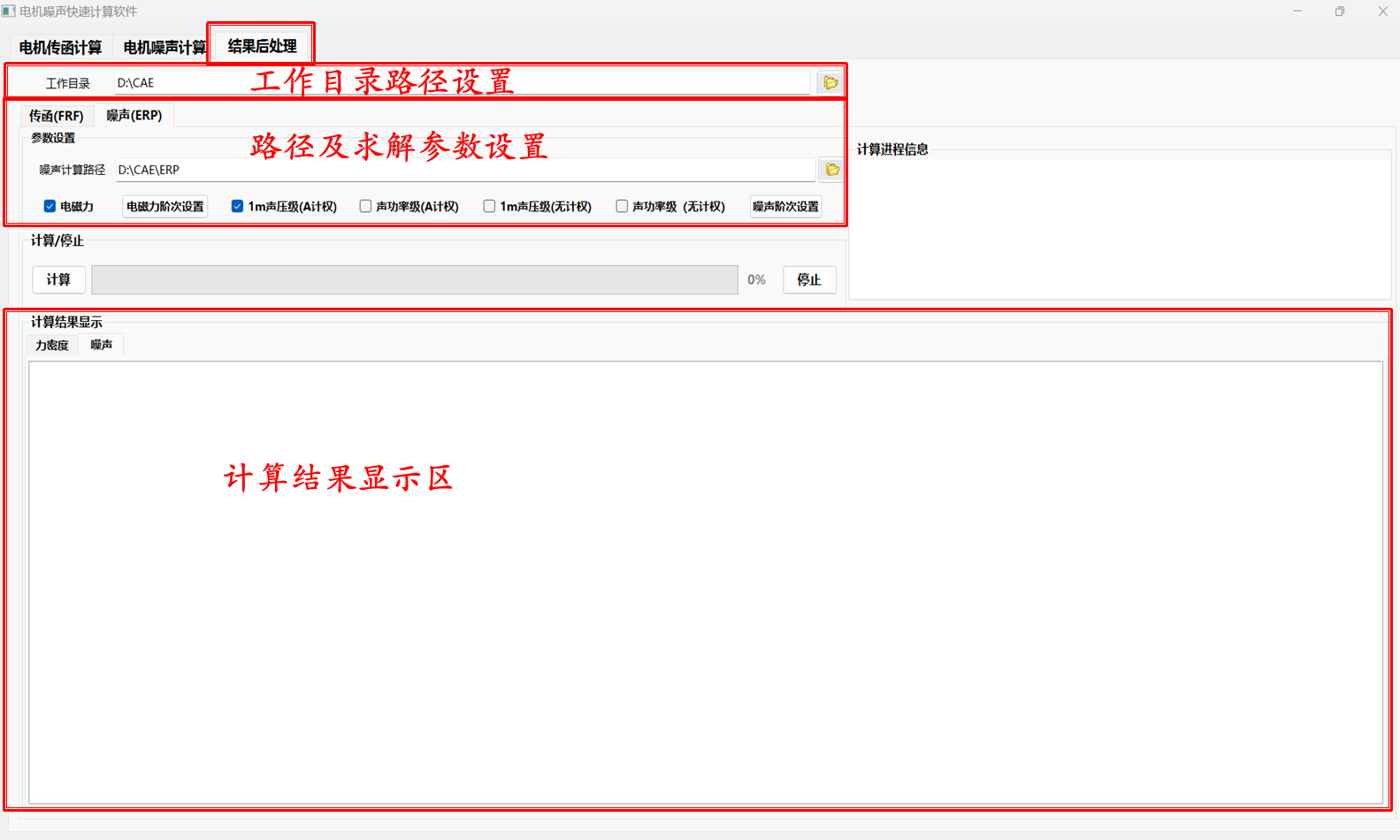Uncheck the 1m声压级(A计权) checkbox
This screenshot has width=1400, height=840.
click(237, 206)
